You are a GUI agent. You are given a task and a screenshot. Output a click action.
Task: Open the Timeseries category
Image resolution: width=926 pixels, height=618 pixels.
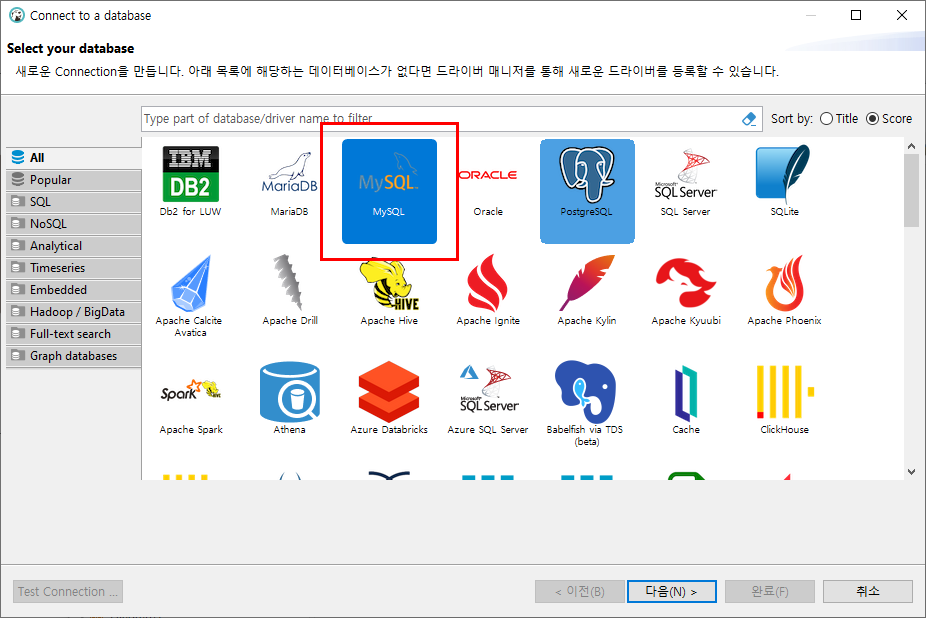click(74, 268)
